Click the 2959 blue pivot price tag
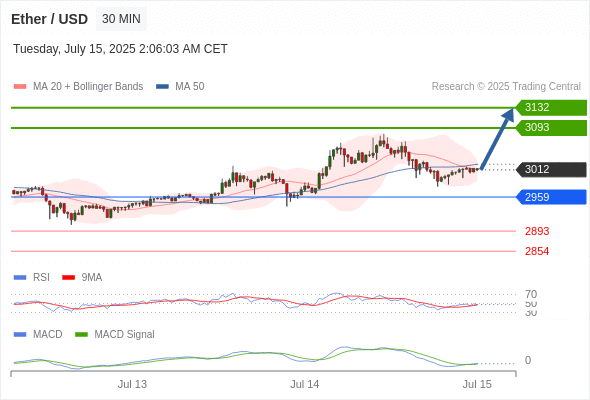 point(551,197)
